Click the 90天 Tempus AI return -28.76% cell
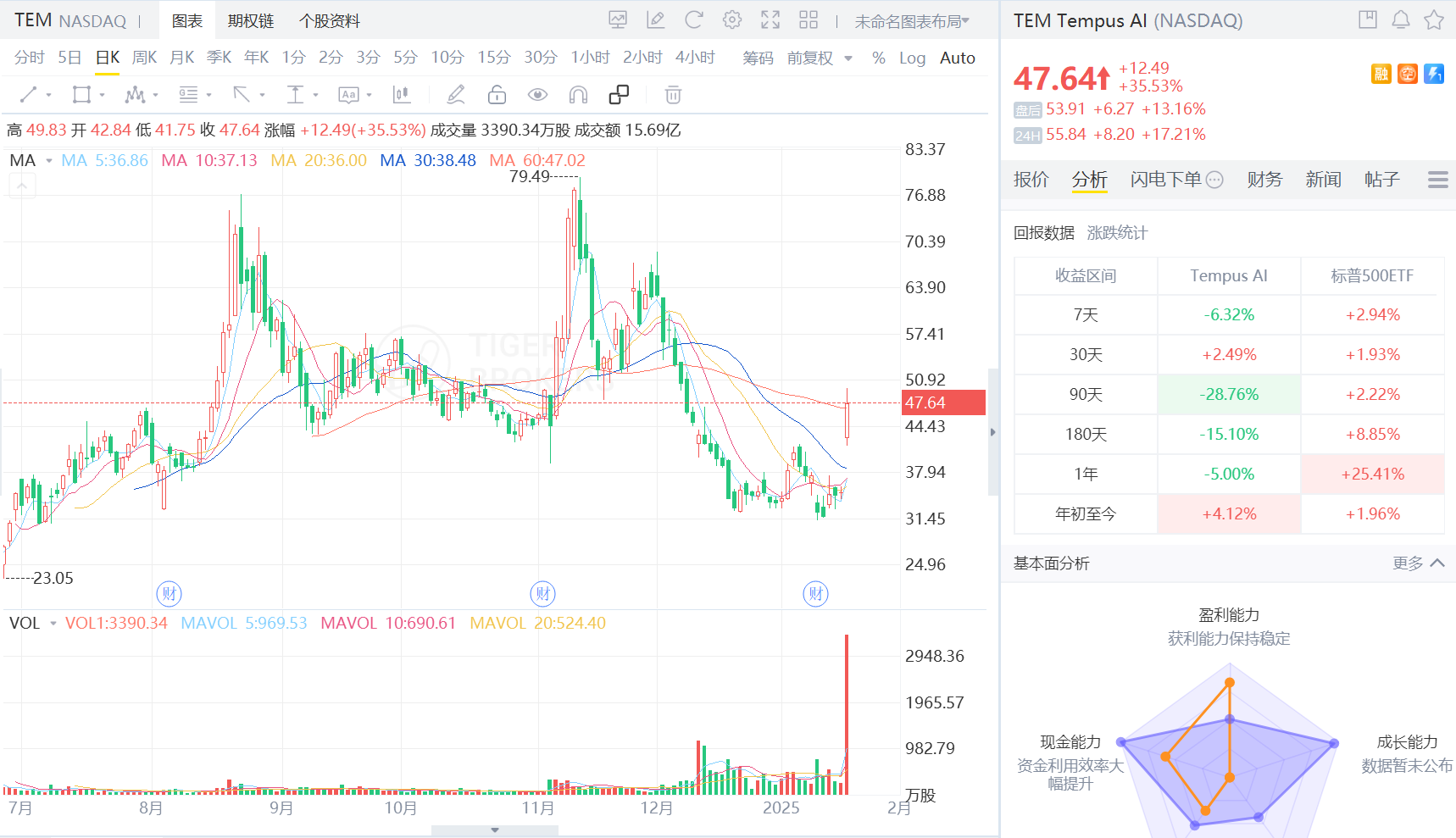This screenshot has width=1456, height=838. (1229, 395)
